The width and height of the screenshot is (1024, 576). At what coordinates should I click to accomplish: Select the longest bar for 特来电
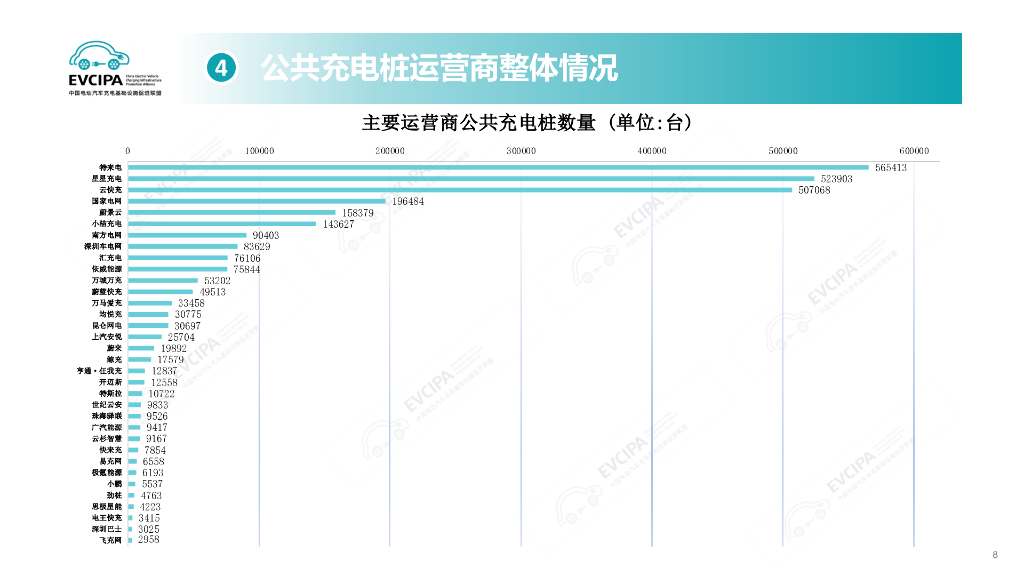click(x=500, y=164)
